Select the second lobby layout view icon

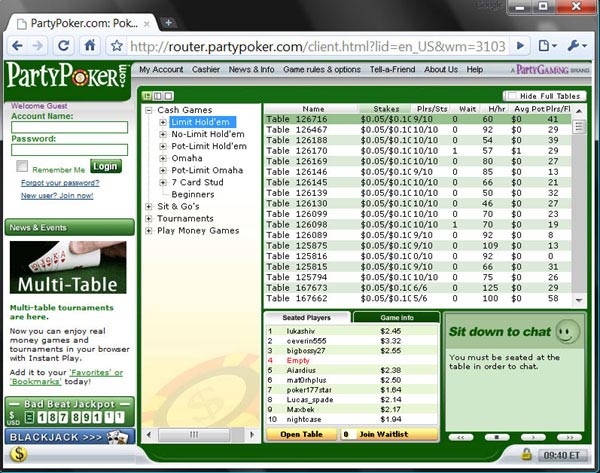(x=158, y=96)
